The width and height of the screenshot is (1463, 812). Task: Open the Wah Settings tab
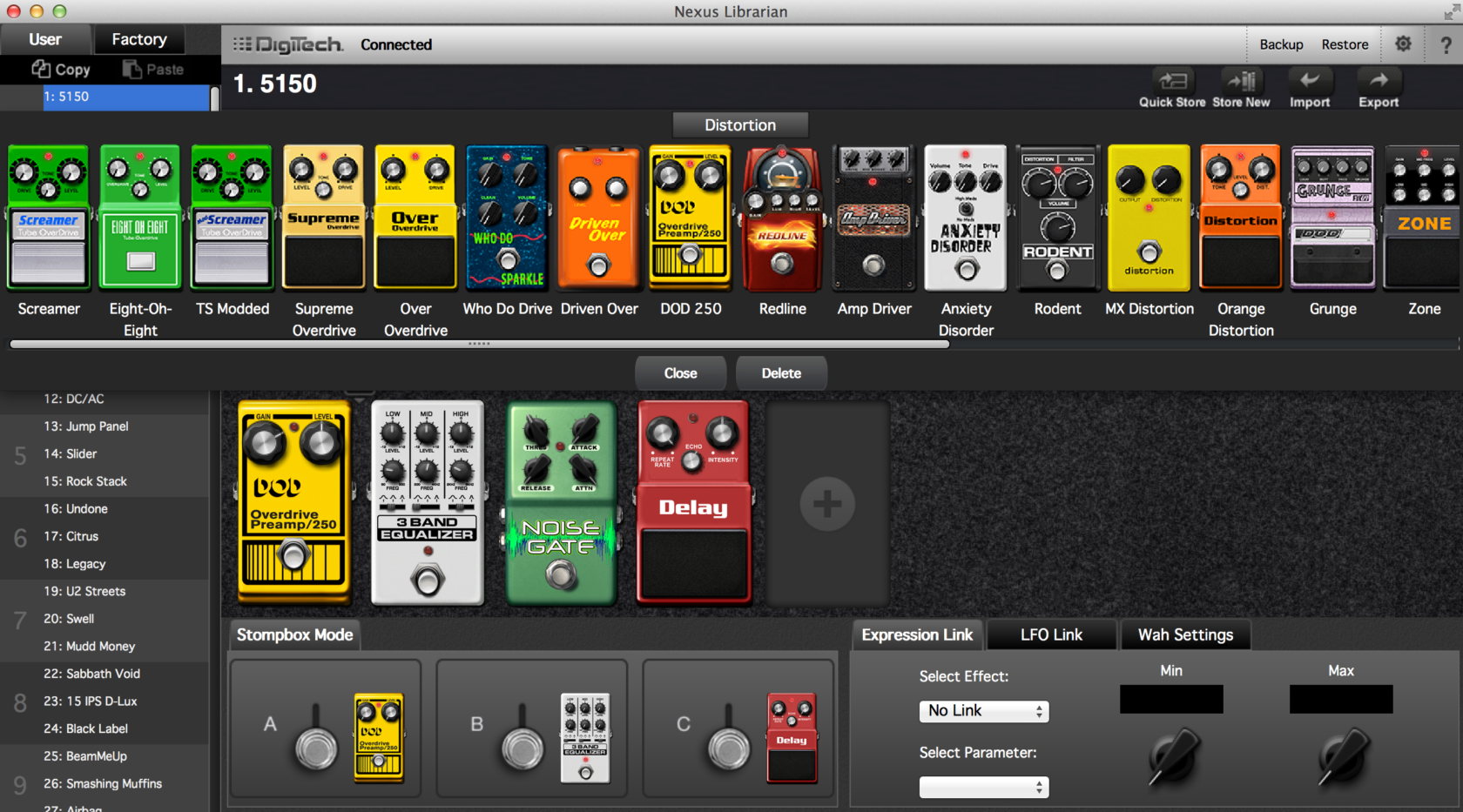coord(1185,634)
